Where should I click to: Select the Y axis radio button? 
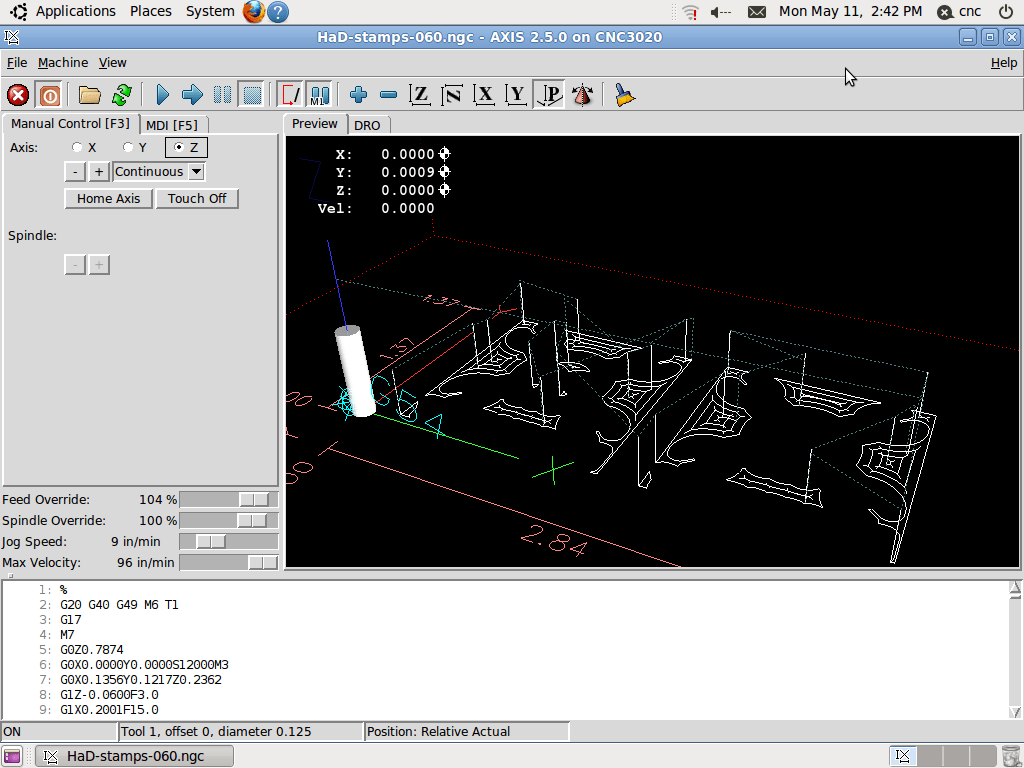[x=128, y=148]
